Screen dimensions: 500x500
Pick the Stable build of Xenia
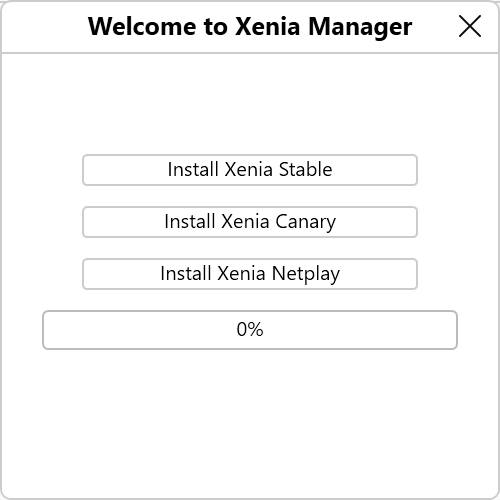[250, 170]
